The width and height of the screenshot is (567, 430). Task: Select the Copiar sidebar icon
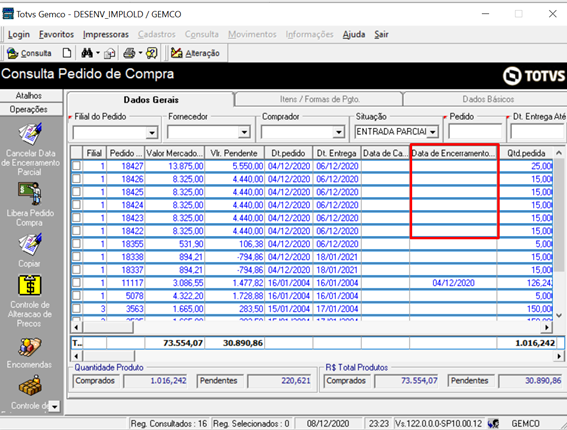point(30,244)
